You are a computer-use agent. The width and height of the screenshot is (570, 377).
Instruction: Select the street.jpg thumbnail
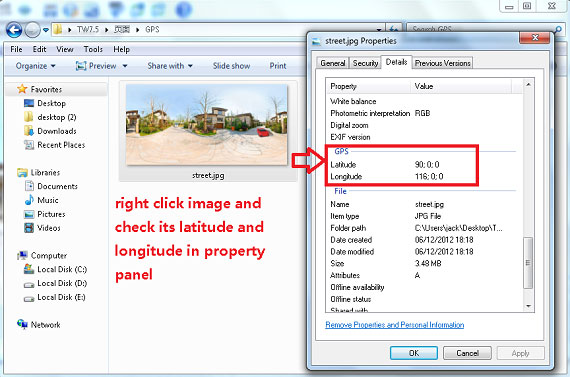(x=206, y=125)
